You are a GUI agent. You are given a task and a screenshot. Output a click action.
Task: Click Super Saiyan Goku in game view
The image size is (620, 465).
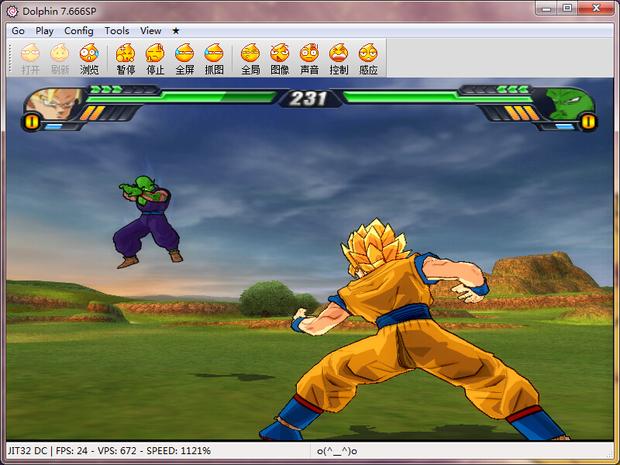pos(411,330)
